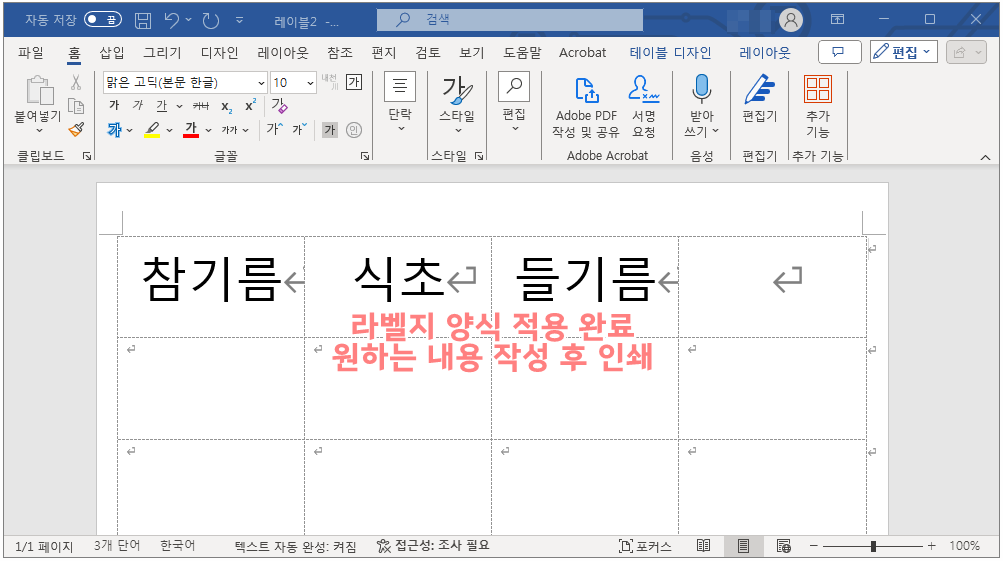Viewport: 1003px width, 561px height.
Task: Click Adobe PDF 작성 및 공유
Action: [586, 106]
